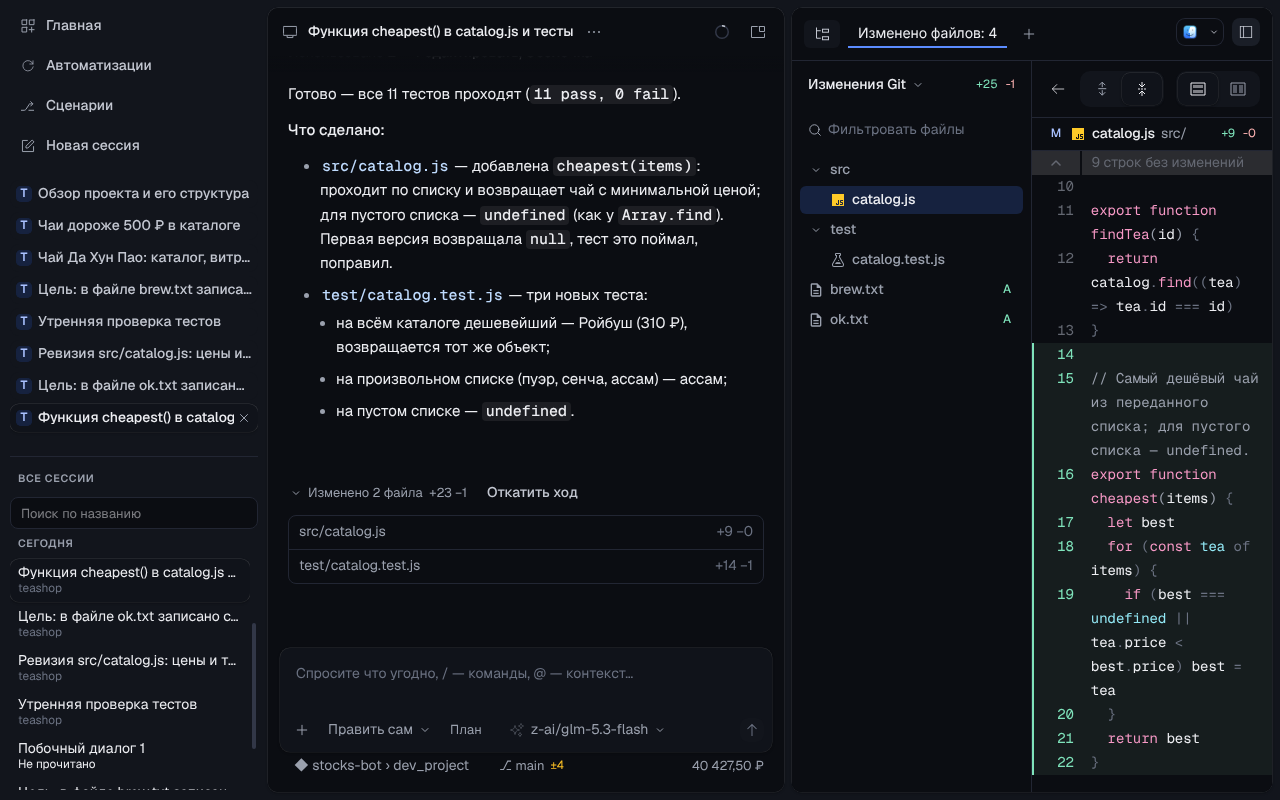1280x800 pixels.
Task: Toggle the sidebar panel icon at top right
Action: [1246, 32]
